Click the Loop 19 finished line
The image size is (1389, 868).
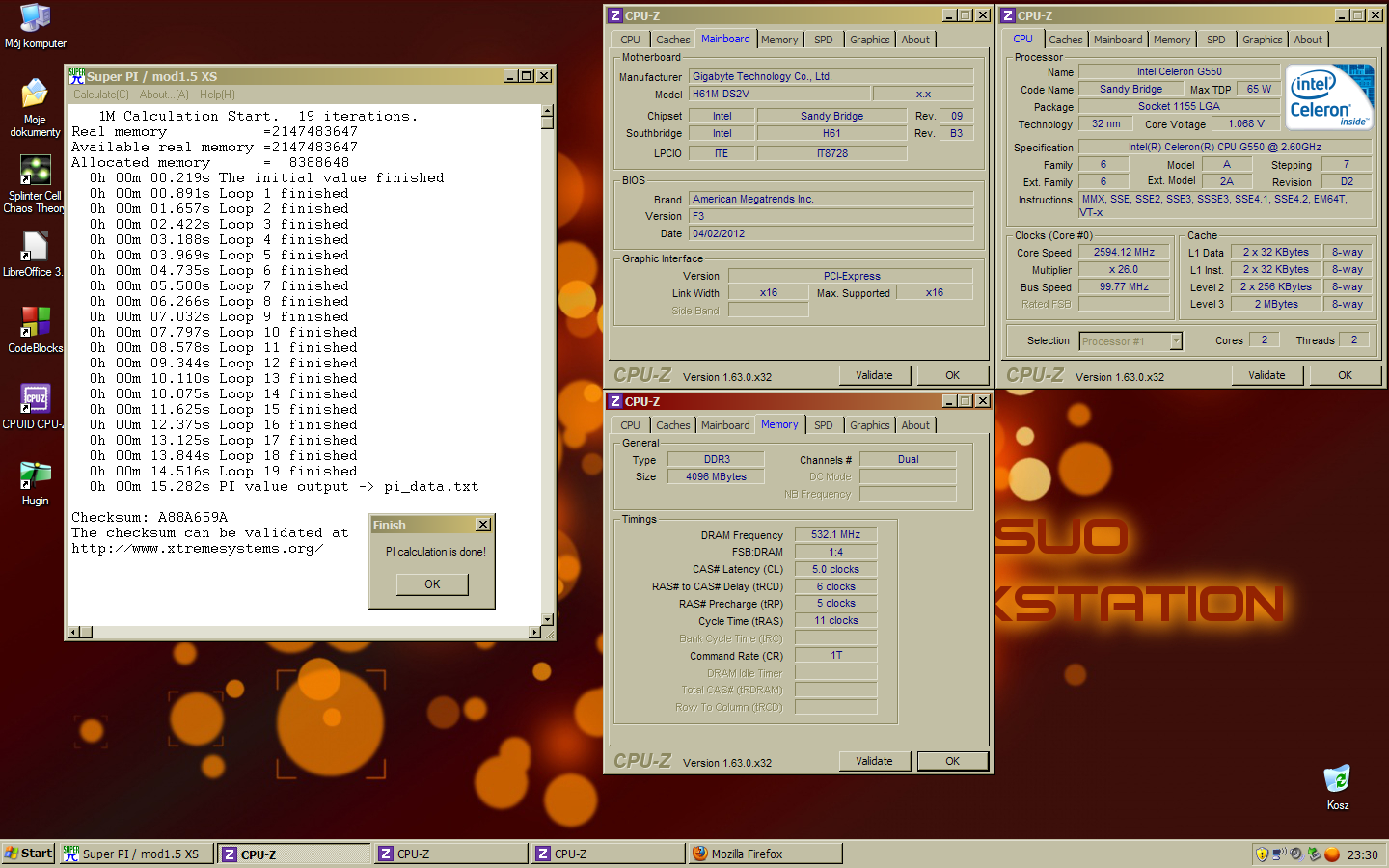(224, 471)
